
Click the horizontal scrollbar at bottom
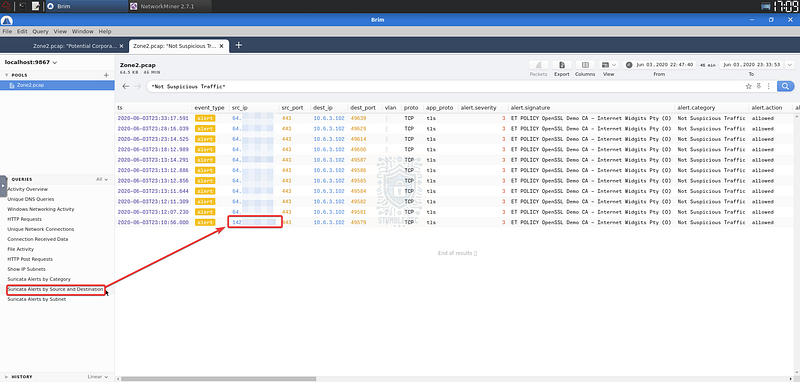[x=218, y=379]
